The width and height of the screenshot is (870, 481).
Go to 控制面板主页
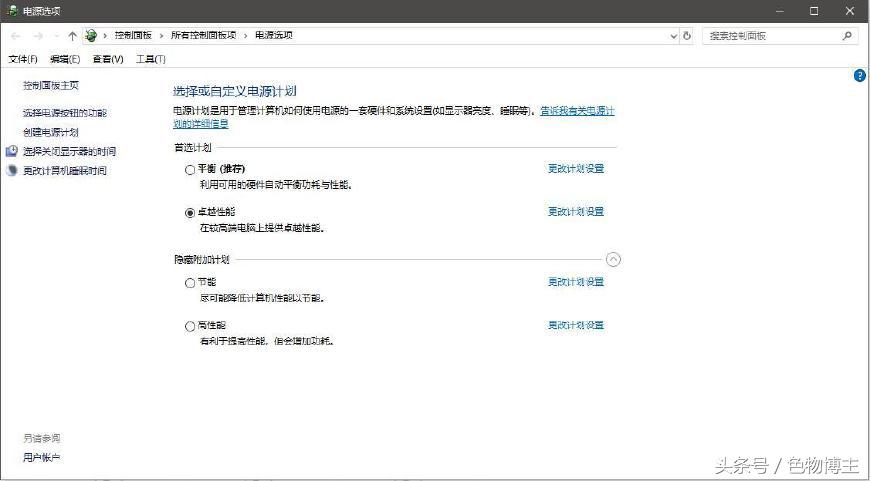50,85
